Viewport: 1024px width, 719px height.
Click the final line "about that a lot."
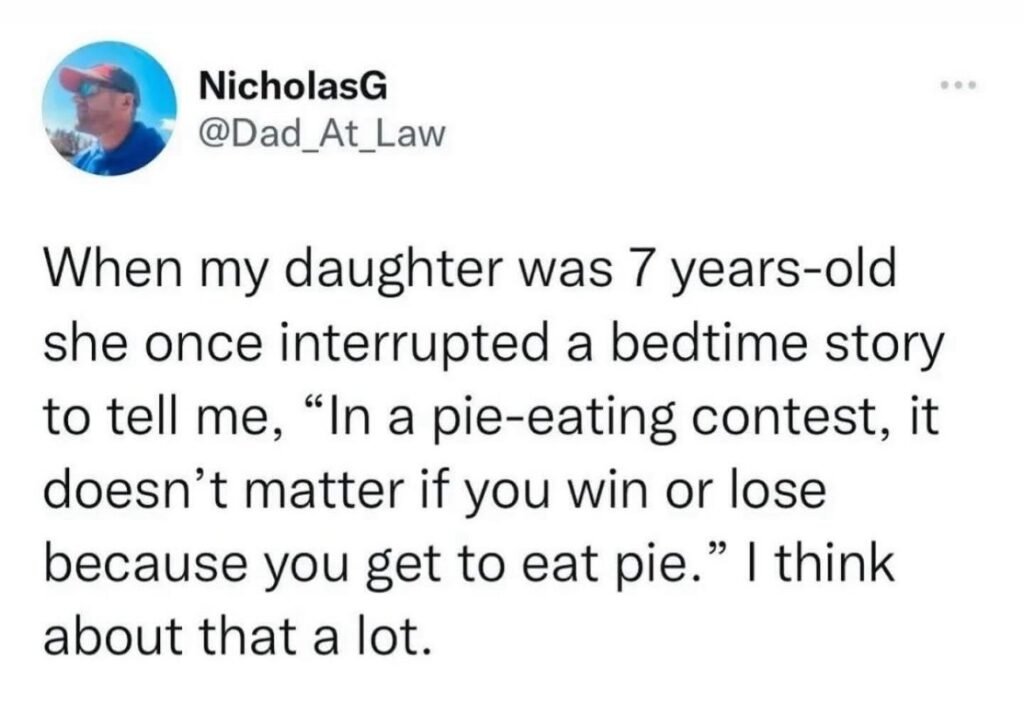coord(237,634)
